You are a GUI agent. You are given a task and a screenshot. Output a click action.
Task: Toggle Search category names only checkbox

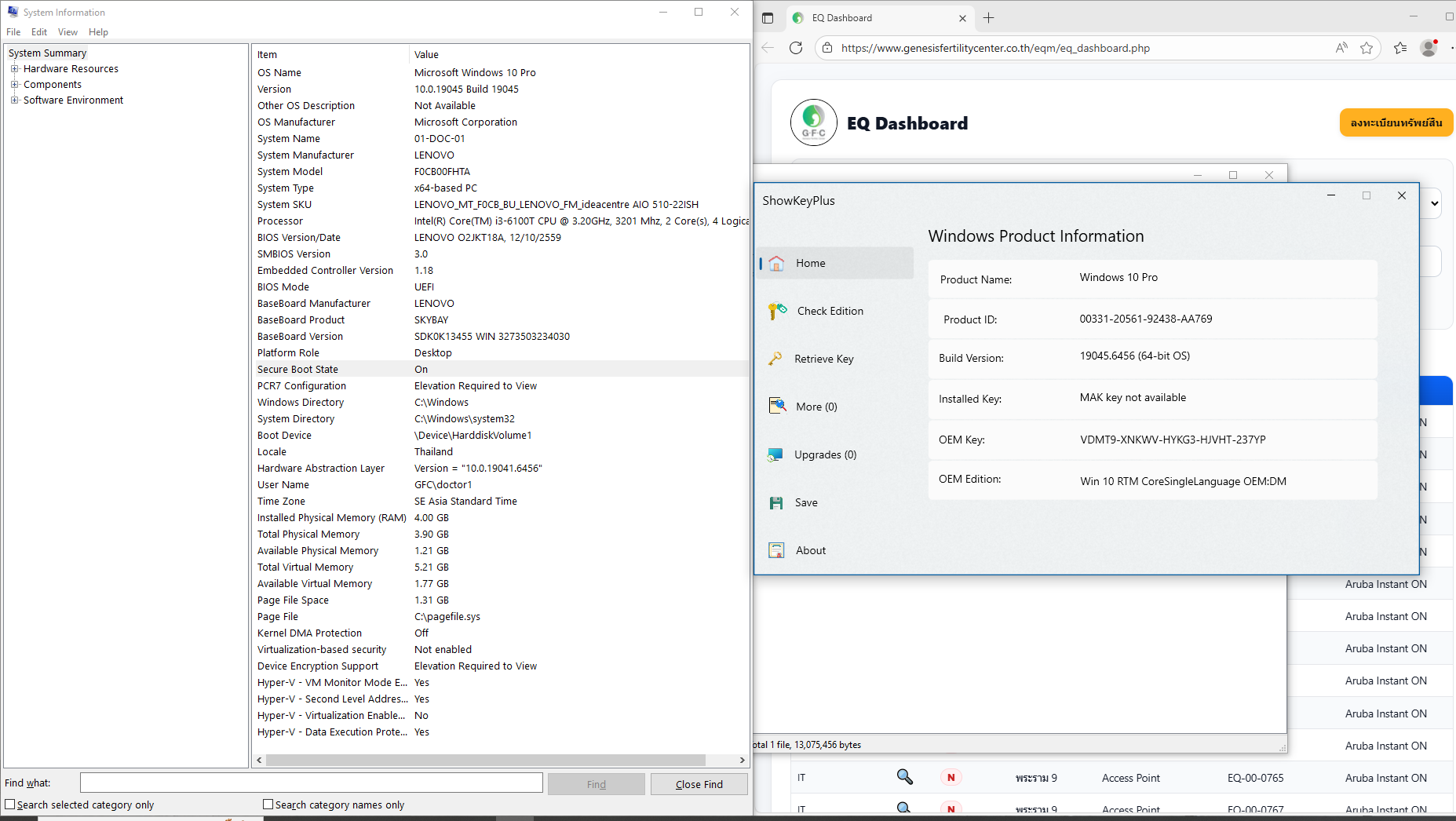pos(268,805)
